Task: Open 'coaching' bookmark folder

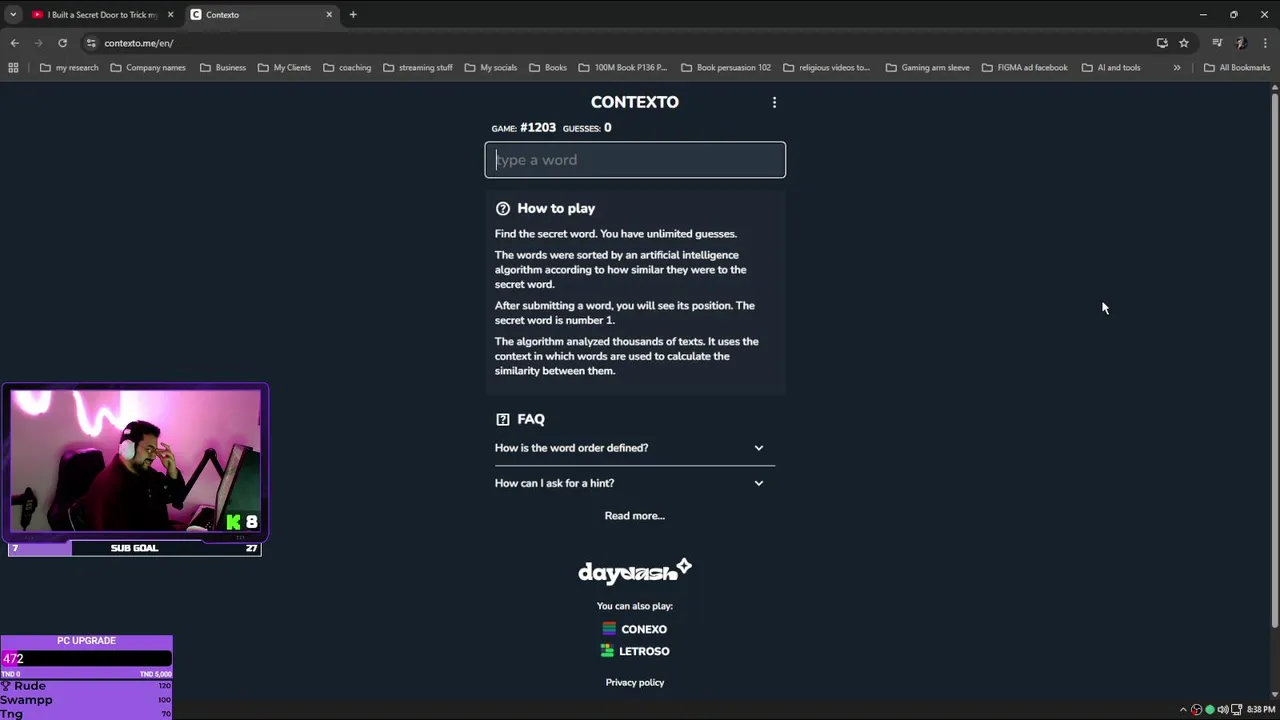Action: point(347,68)
